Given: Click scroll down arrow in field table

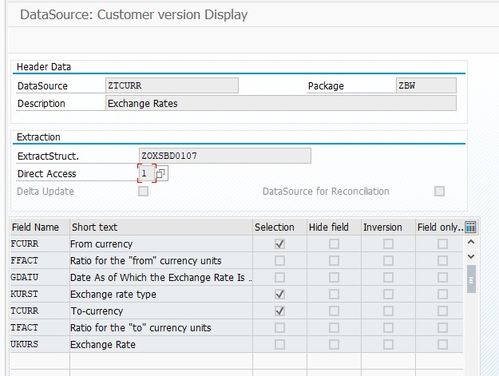Looking at the screenshot, I should 471,256.
